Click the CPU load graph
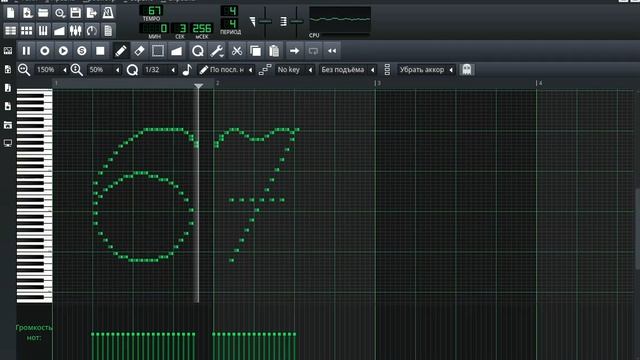The height and width of the screenshot is (360, 640). pos(340,20)
